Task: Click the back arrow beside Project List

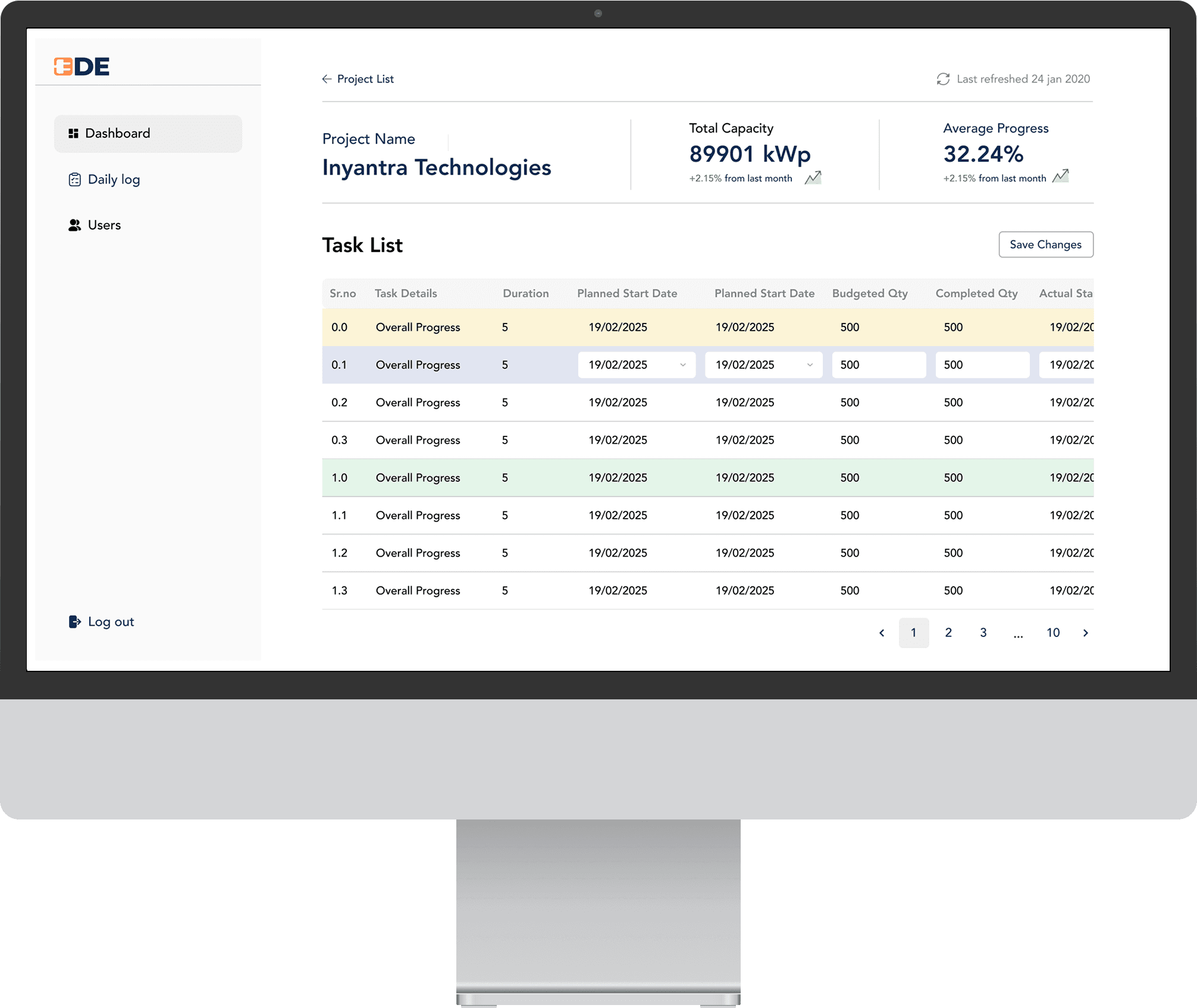Action: 327,79
